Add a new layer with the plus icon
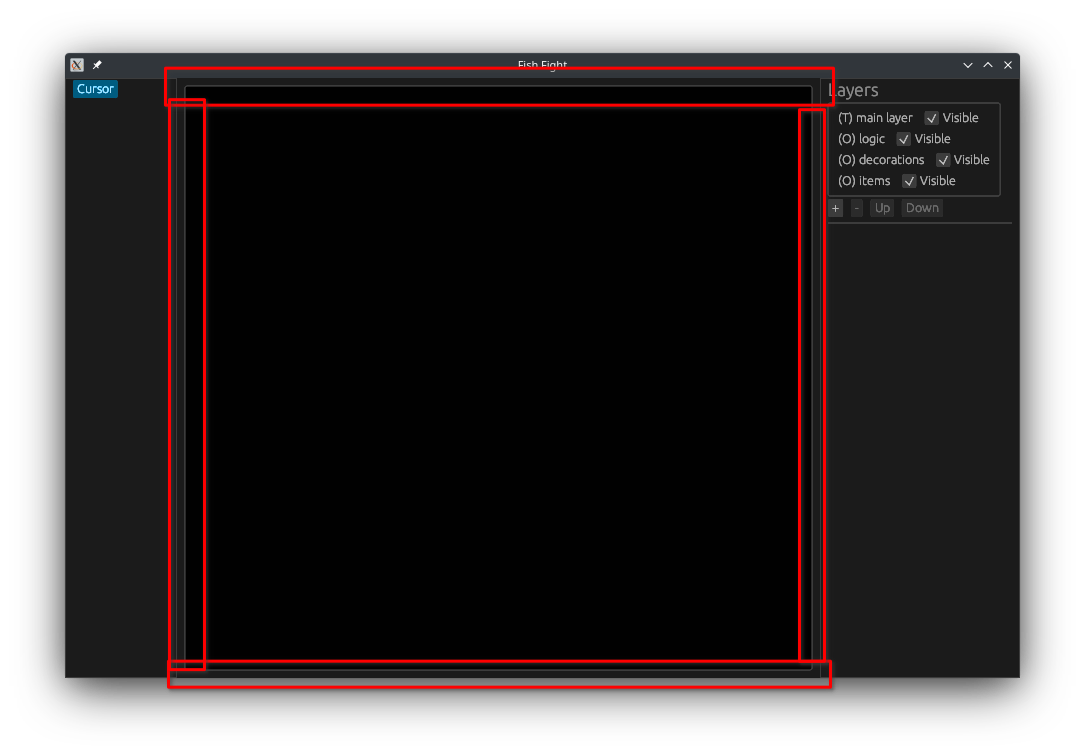Screen dimensions: 1085x755 [836, 208]
